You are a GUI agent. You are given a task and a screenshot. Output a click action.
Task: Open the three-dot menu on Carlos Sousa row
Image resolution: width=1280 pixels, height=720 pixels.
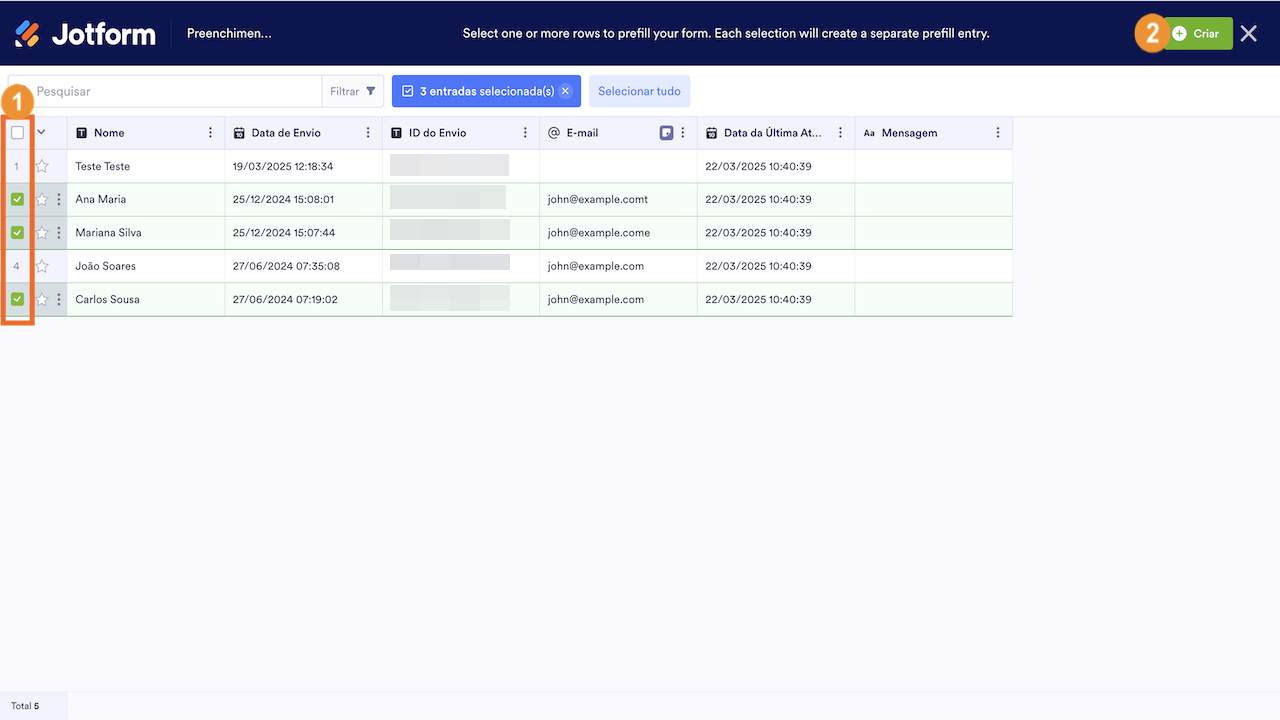click(x=59, y=299)
